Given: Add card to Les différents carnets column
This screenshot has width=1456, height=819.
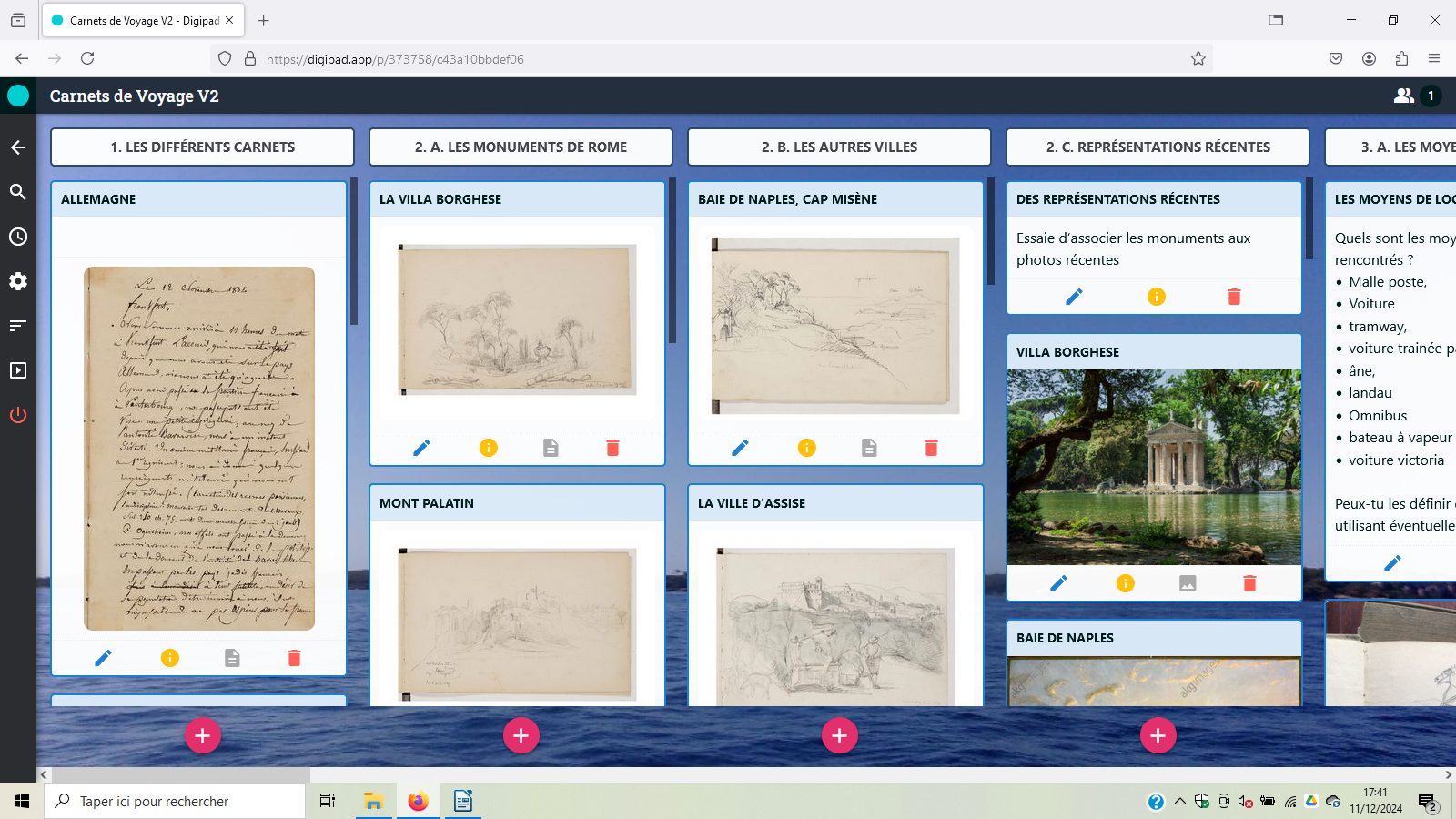Looking at the screenshot, I should (x=203, y=735).
